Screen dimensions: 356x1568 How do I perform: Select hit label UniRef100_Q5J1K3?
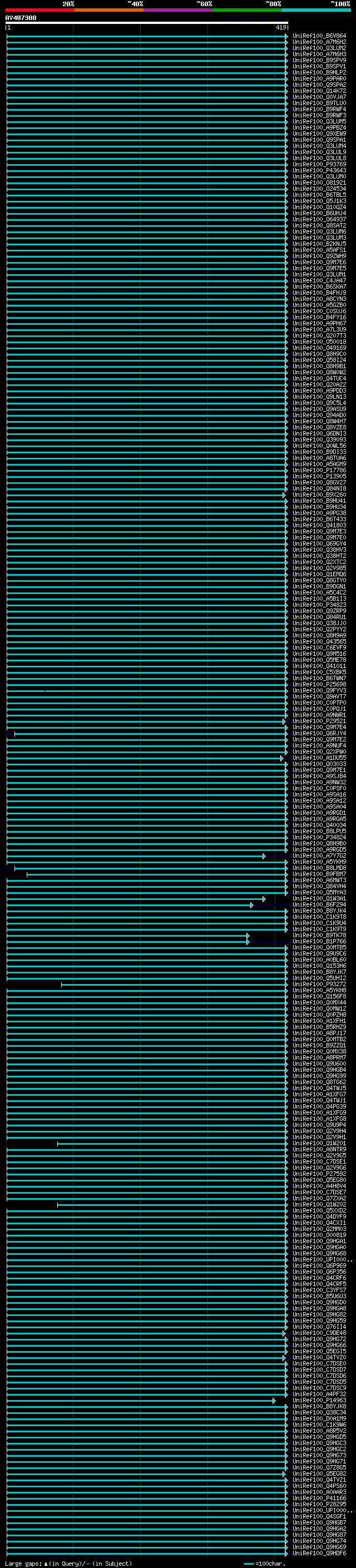pos(319,200)
